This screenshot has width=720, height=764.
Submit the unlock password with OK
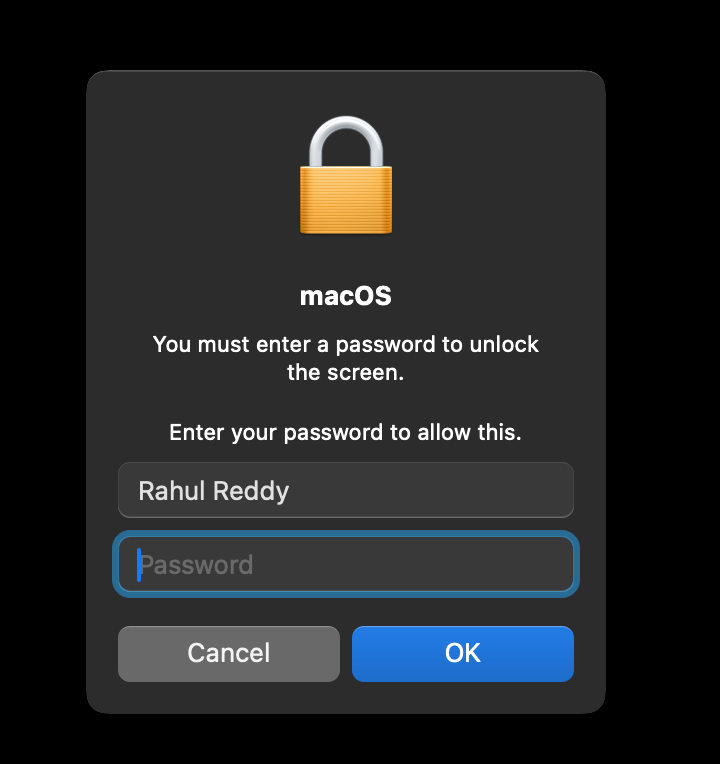[463, 653]
